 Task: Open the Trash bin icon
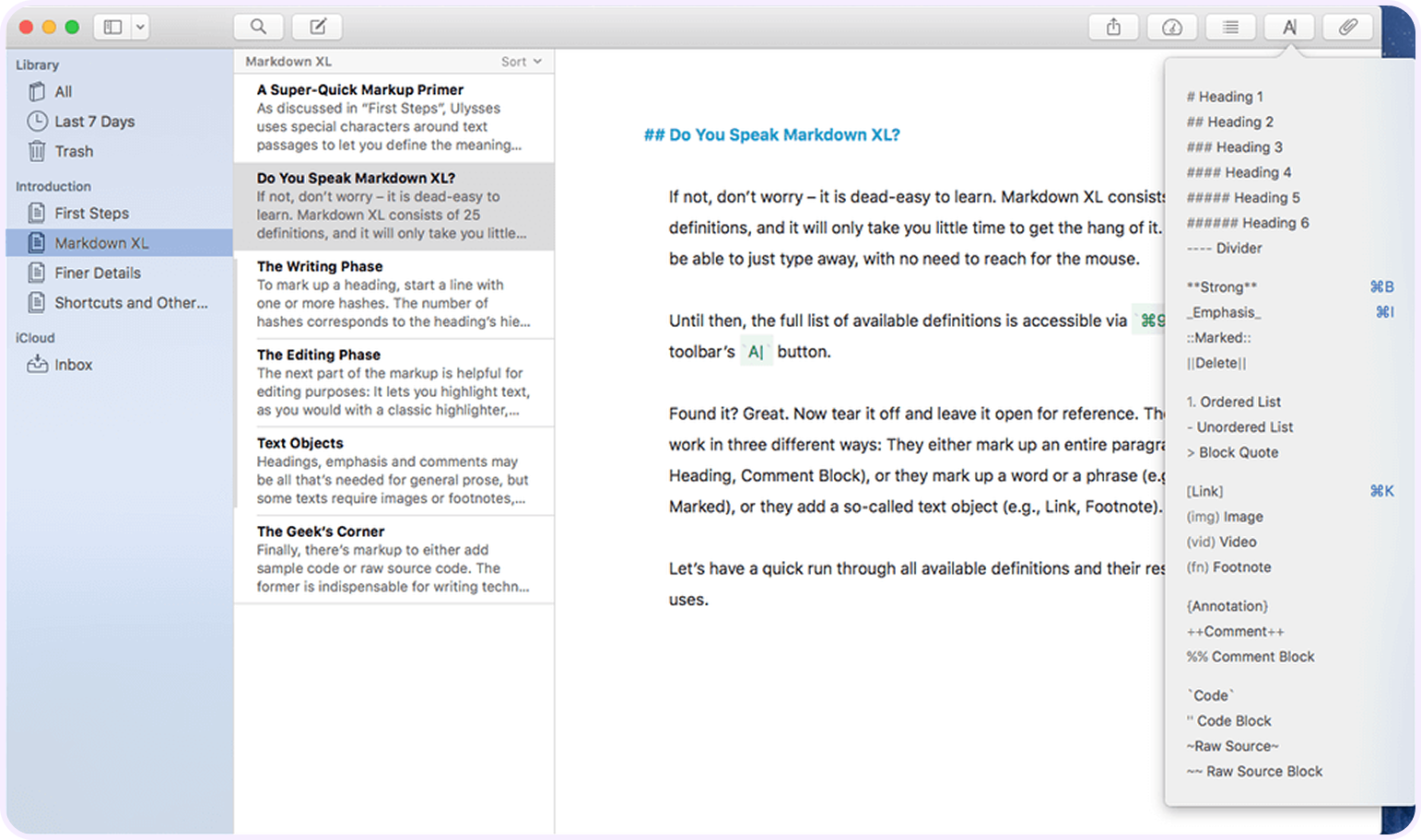[37, 151]
